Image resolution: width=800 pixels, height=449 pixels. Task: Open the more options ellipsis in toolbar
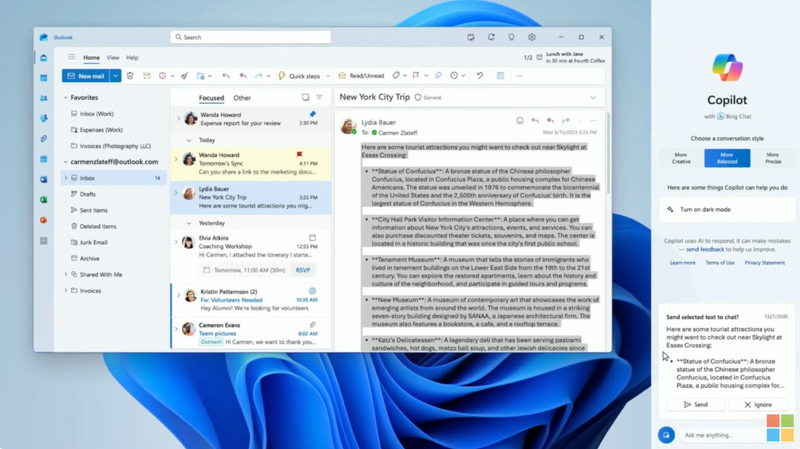click(519, 76)
